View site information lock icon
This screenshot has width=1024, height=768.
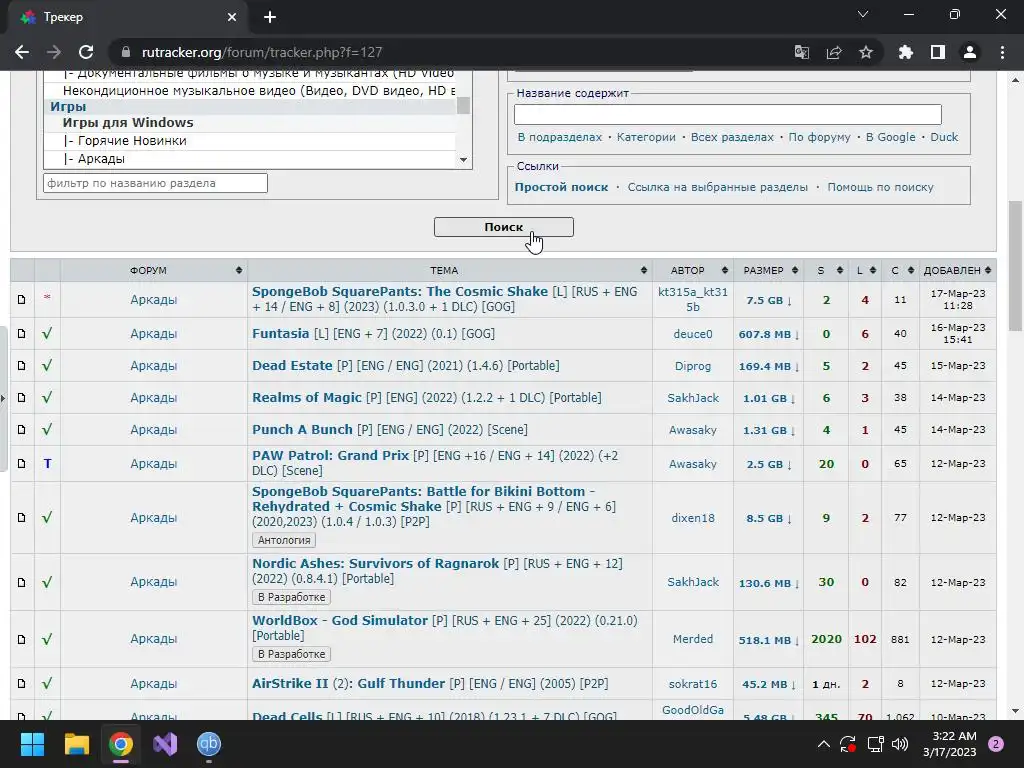click(127, 52)
